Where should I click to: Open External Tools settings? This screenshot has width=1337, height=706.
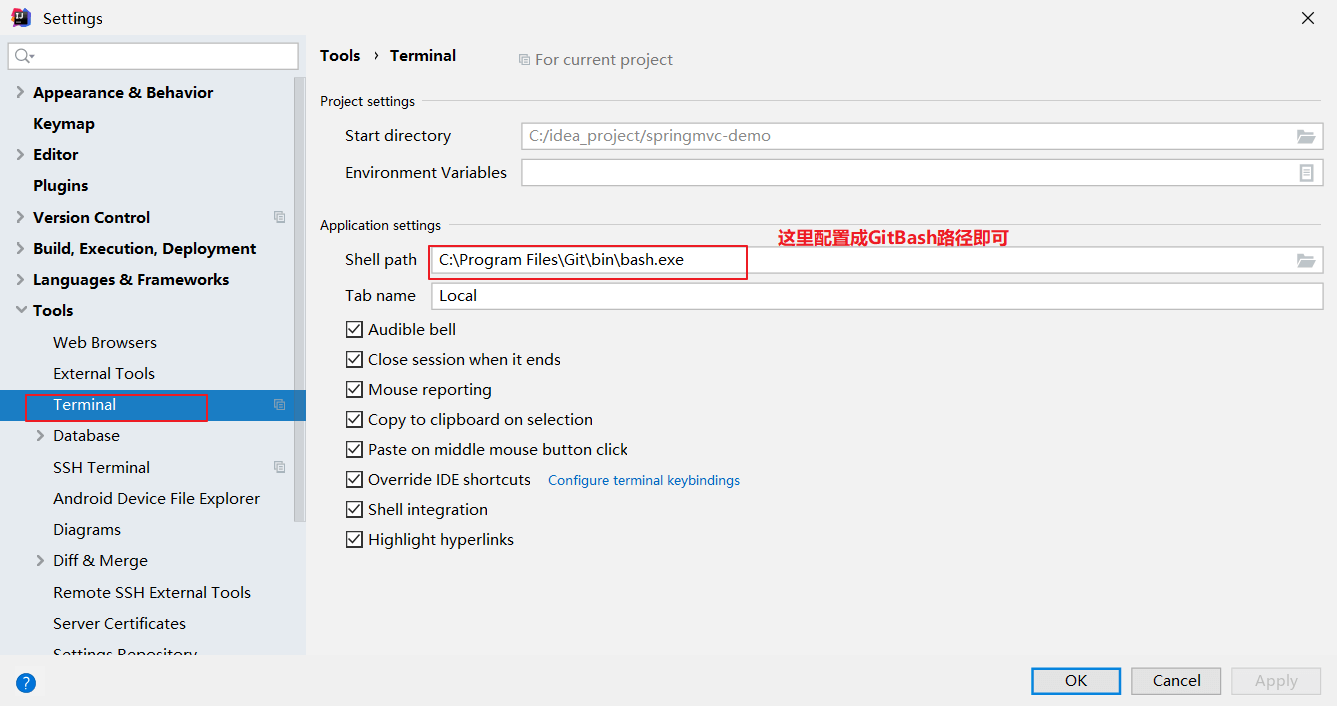point(104,373)
